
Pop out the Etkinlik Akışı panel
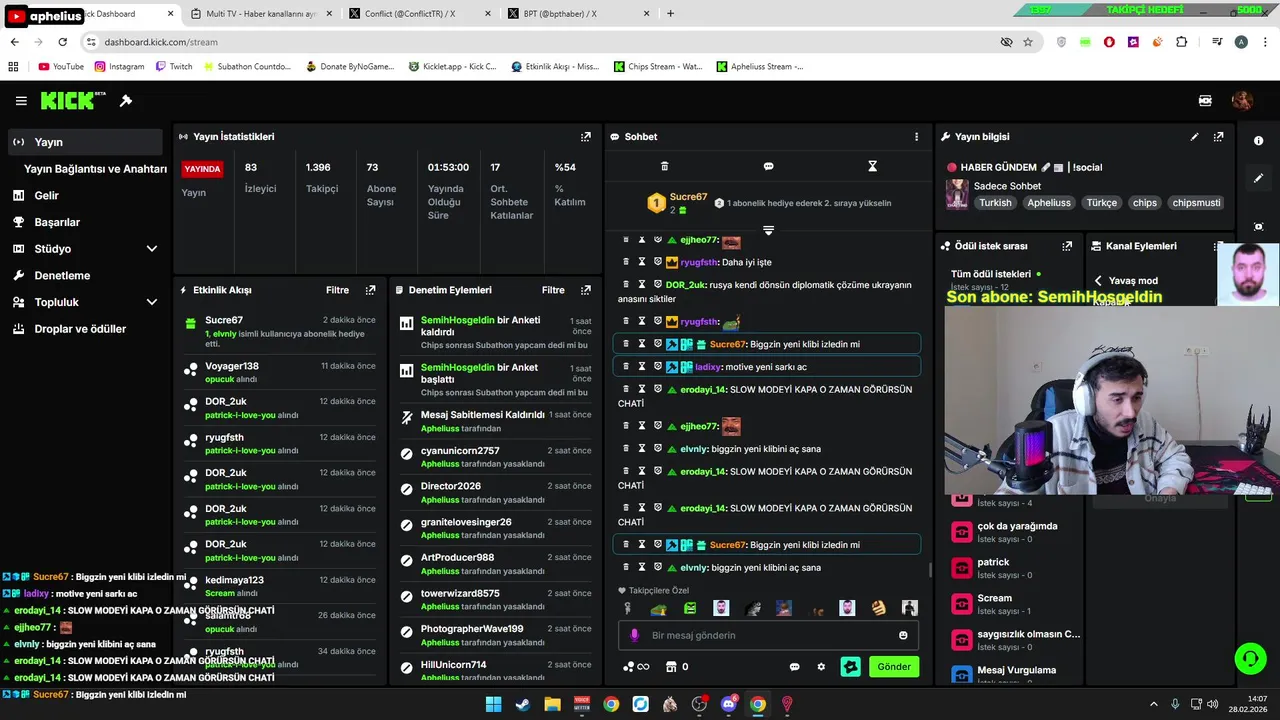370,290
